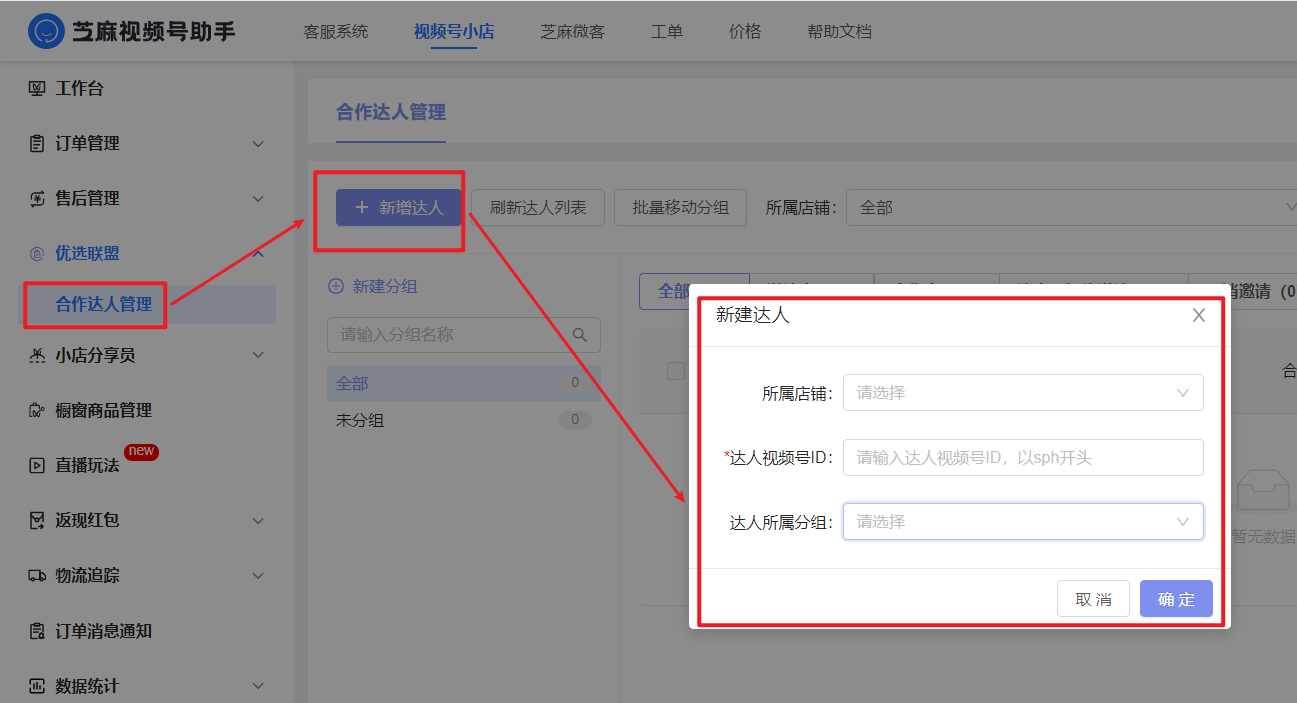Click the 小店分享员 icon
1297x703 pixels.
pos(37,355)
